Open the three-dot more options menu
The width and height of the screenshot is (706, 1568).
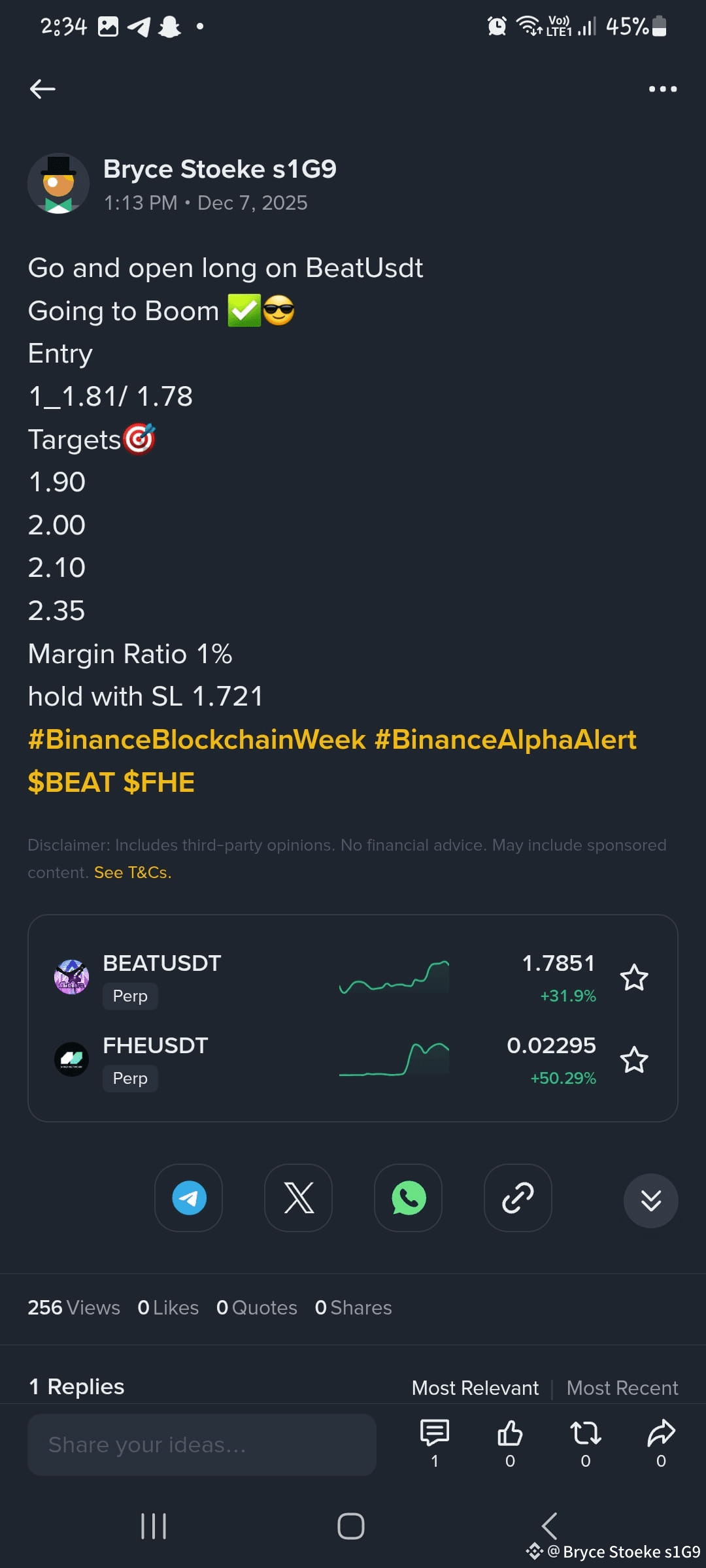coord(662,89)
